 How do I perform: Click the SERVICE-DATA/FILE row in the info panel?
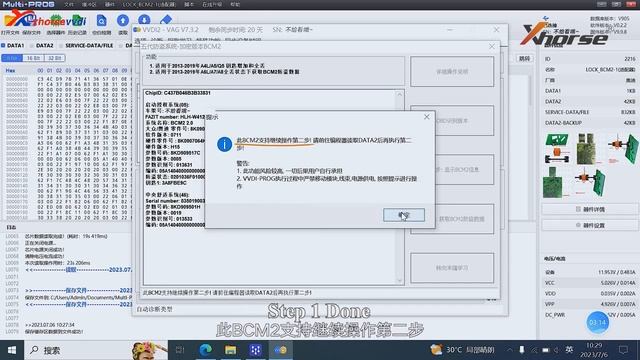589,112
